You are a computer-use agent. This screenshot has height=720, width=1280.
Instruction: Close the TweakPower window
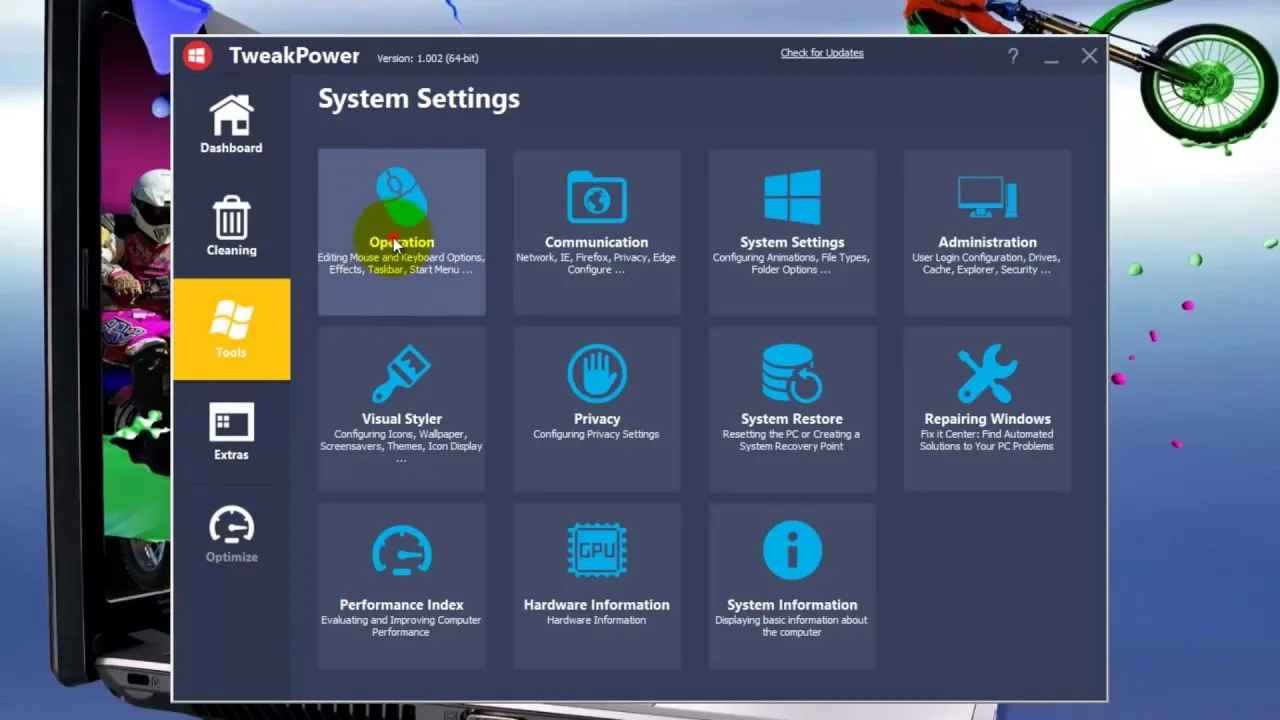point(1089,56)
